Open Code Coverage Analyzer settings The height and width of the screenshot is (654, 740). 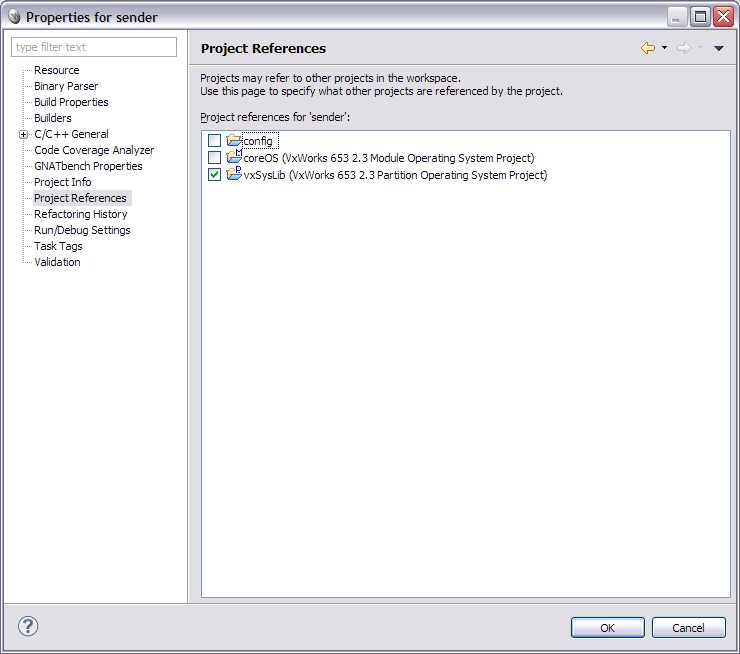pyautogui.click(x=94, y=151)
